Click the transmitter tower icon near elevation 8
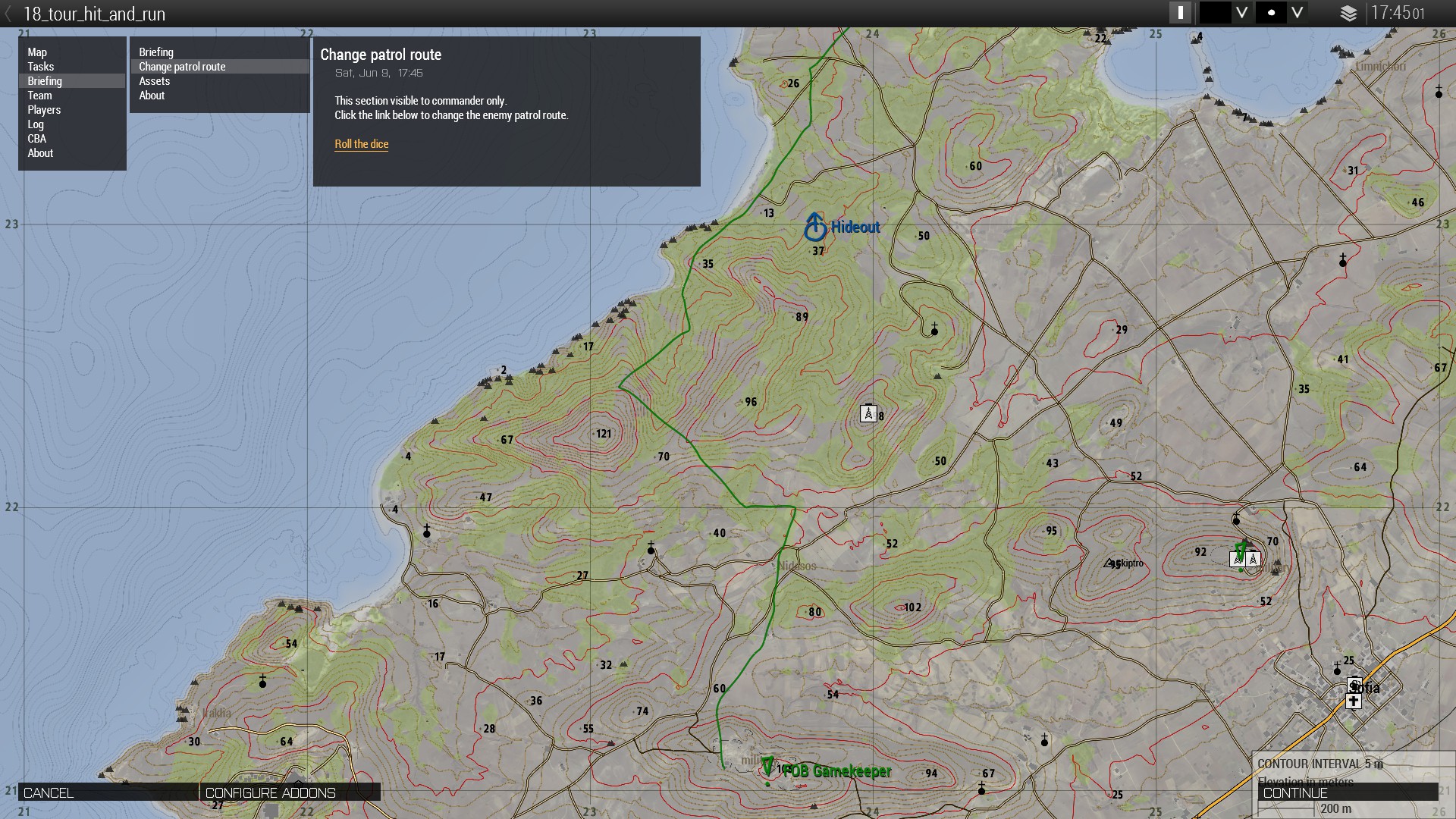1456x819 pixels. click(868, 413)
